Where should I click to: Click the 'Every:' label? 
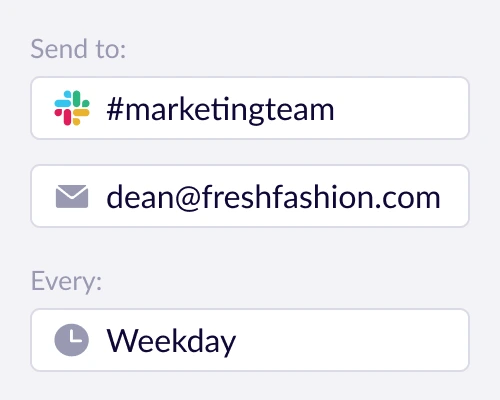point(66,281)
